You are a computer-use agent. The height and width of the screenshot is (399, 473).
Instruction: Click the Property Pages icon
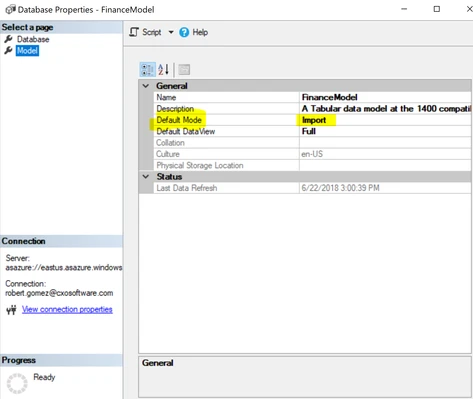pos(184,70)
